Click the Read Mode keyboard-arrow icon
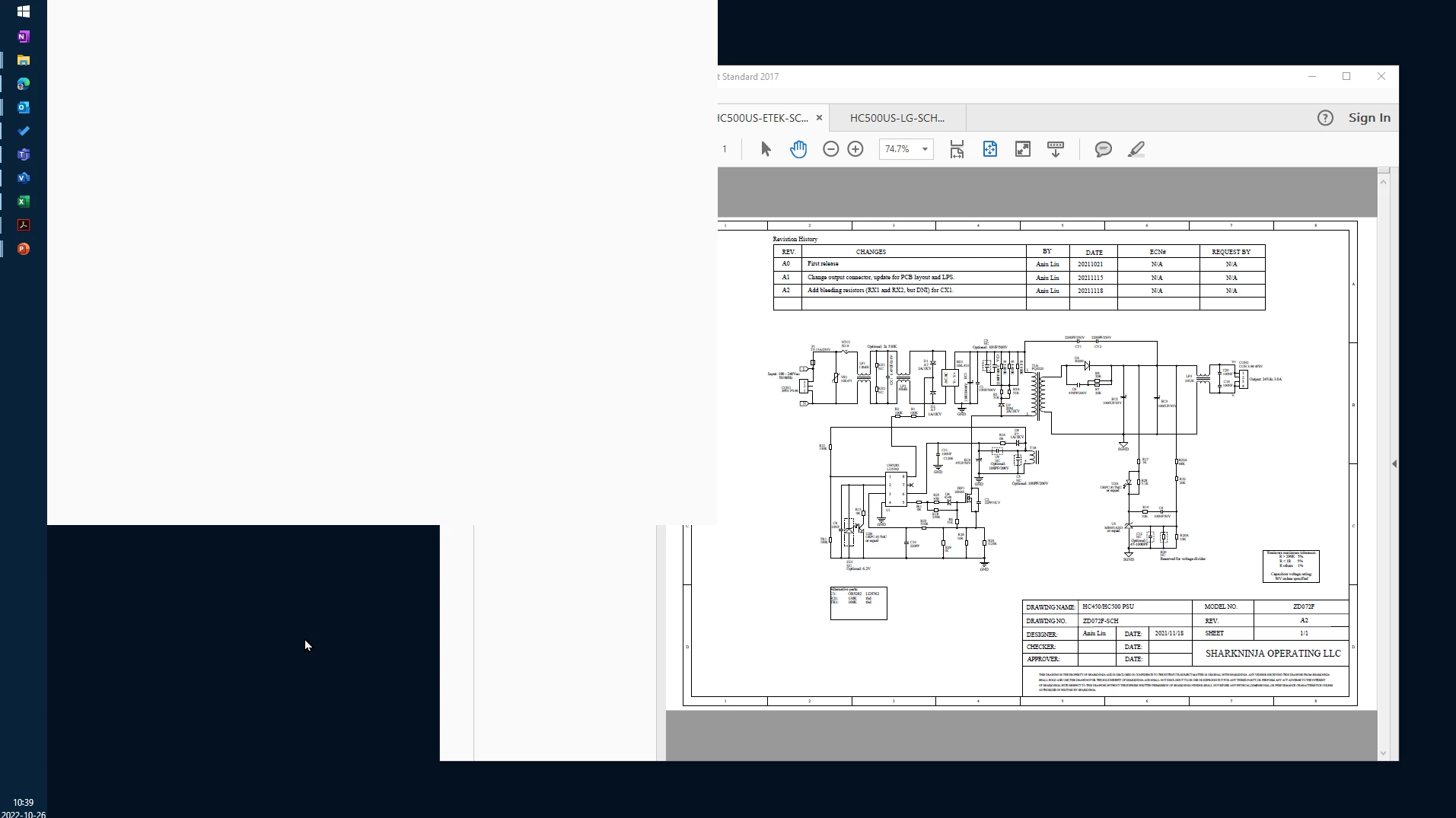 click(1056, 149)
